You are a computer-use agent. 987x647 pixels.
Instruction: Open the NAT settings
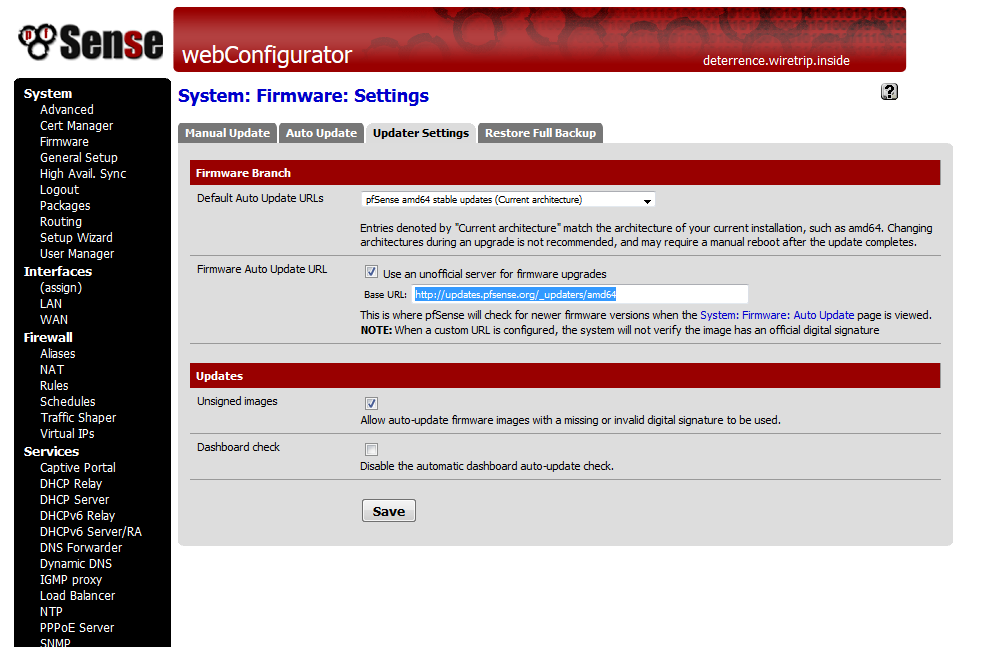52,369
